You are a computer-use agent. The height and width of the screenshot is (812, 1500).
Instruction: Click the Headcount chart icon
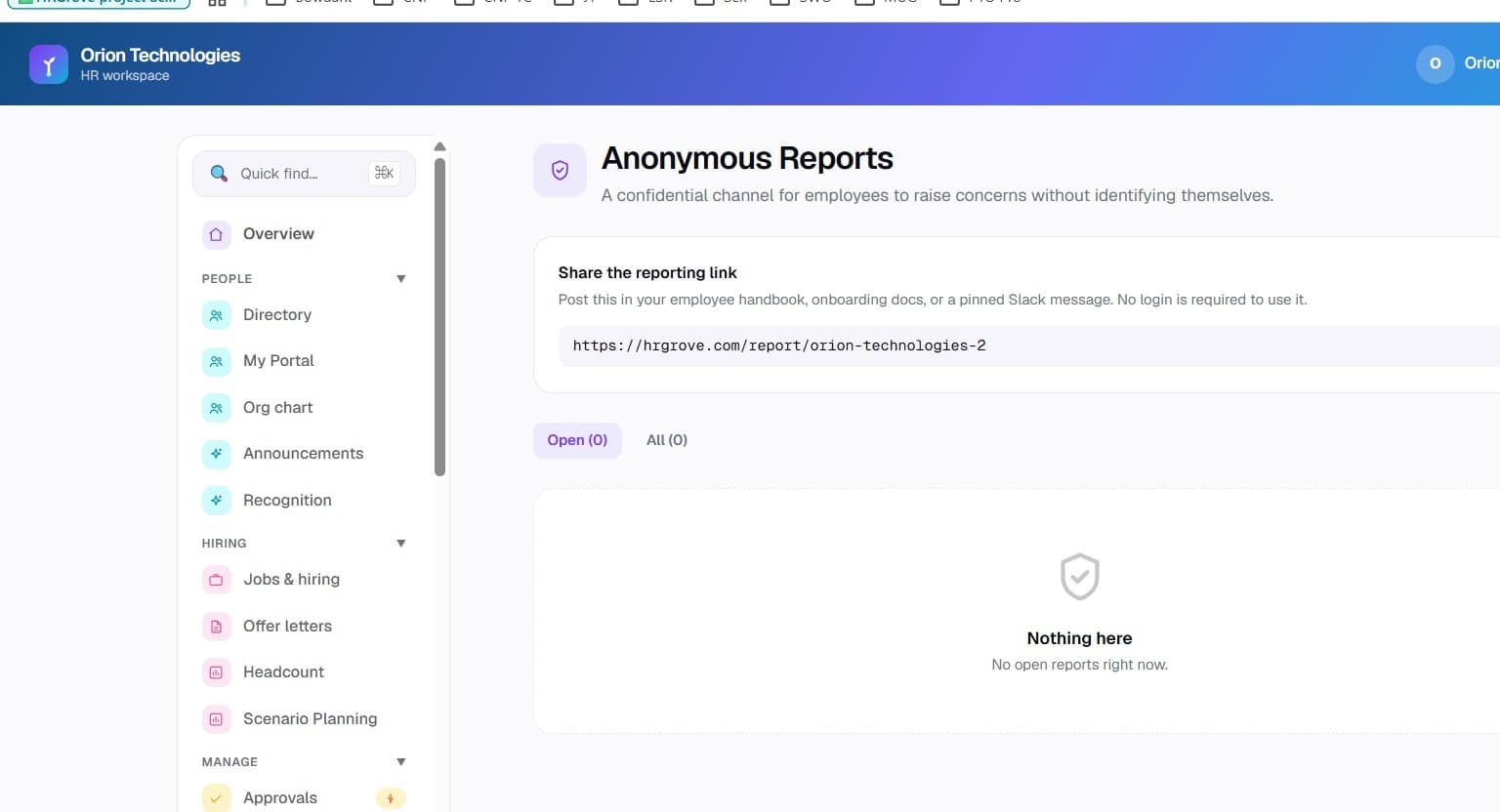pyautogui.click(x=217, y=672)
